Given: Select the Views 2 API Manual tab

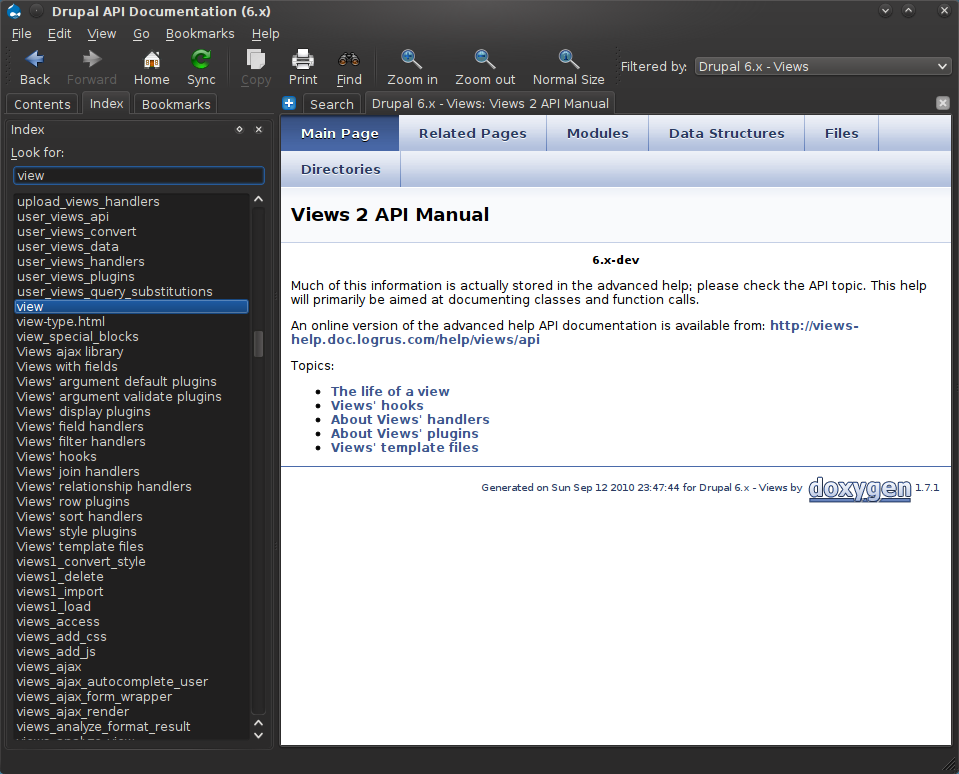Looking at the screenshot, I should (x=490, y=103).
